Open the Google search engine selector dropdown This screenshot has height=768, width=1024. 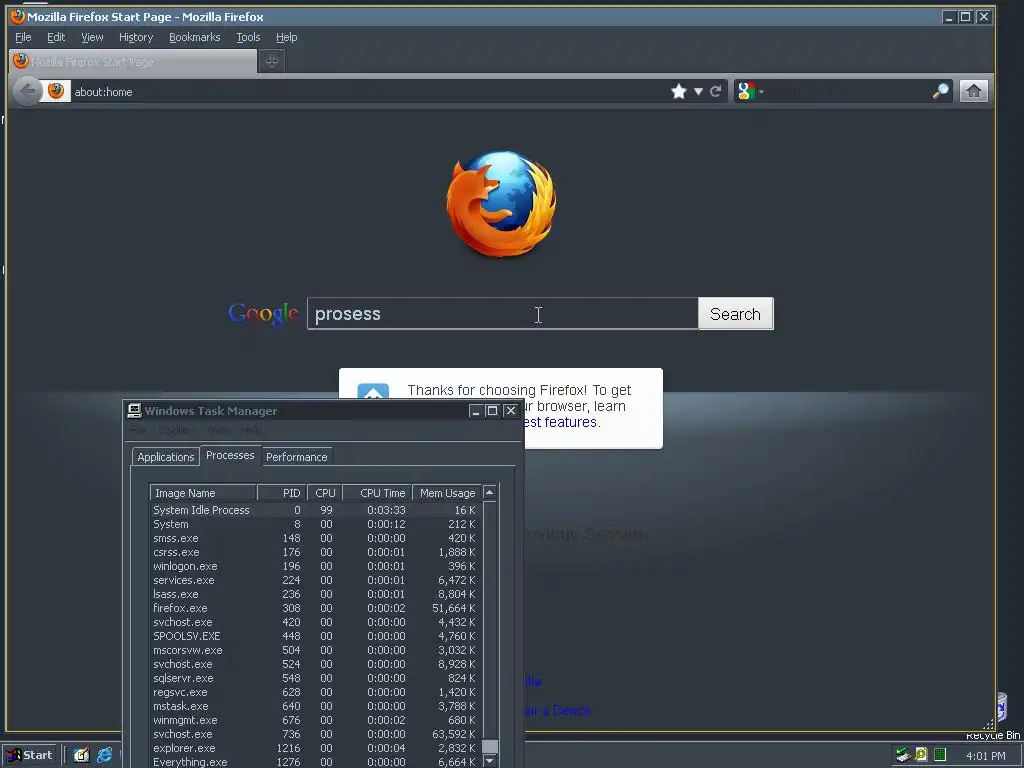point(750,91)
